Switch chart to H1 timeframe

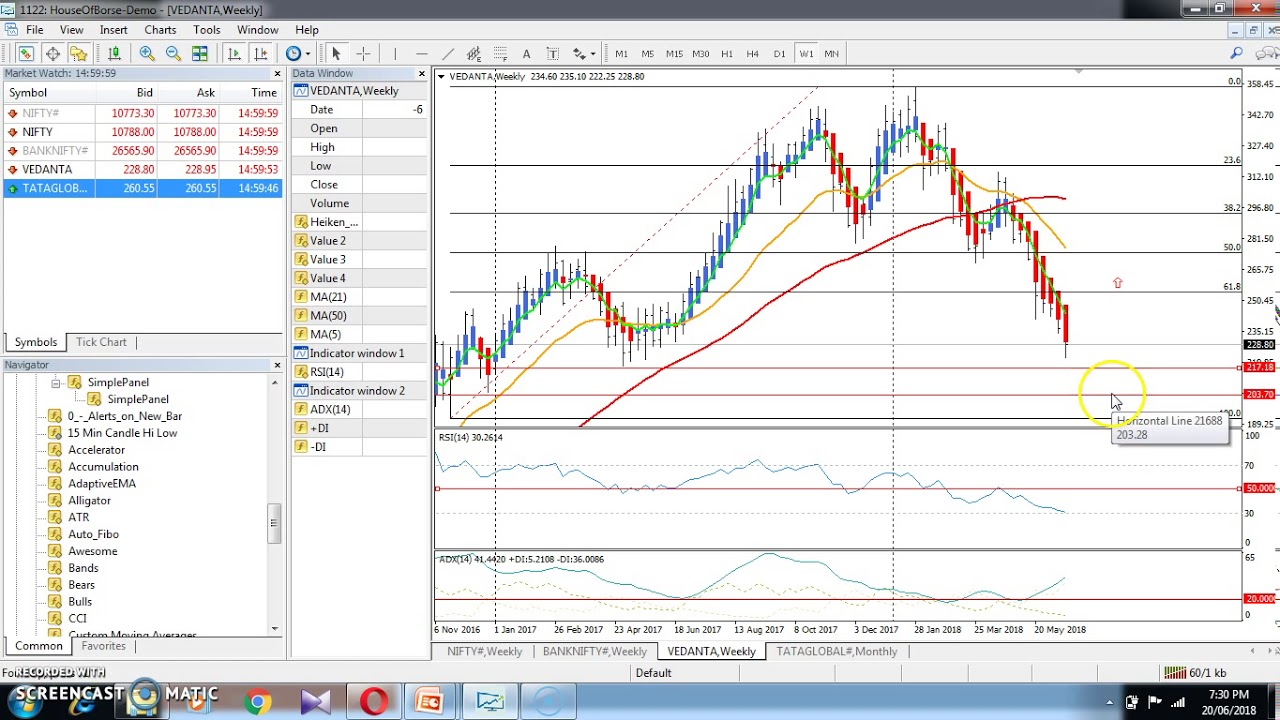727,53
